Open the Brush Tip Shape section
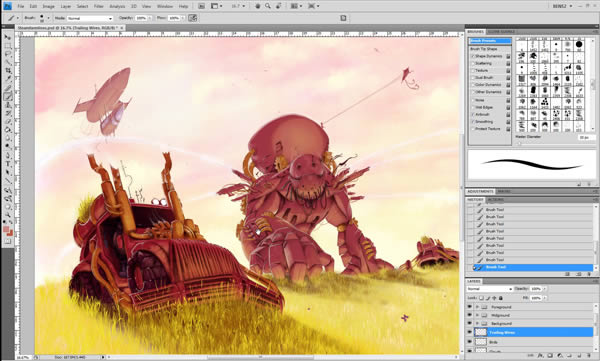 484,49
